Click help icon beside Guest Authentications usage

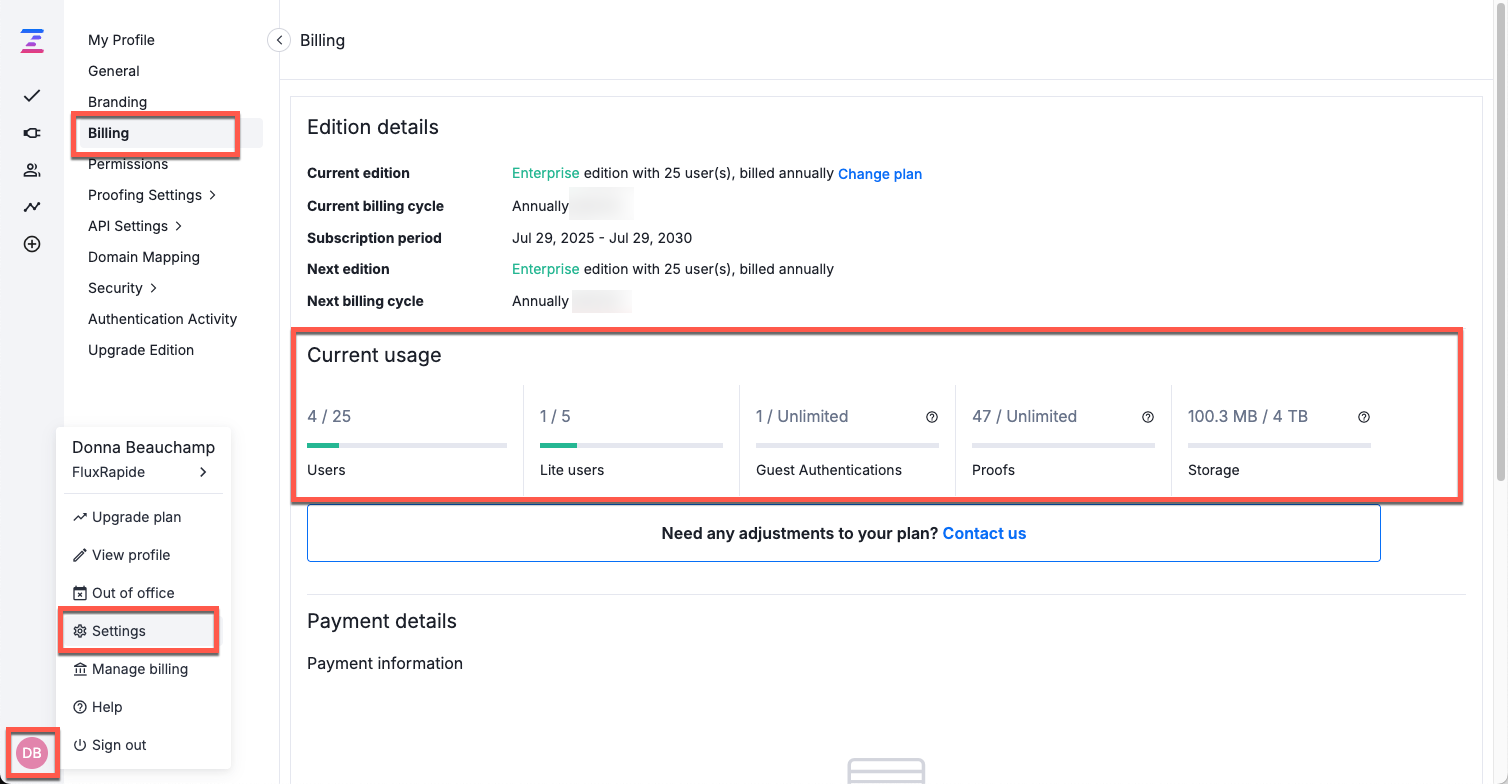point(931,417)
